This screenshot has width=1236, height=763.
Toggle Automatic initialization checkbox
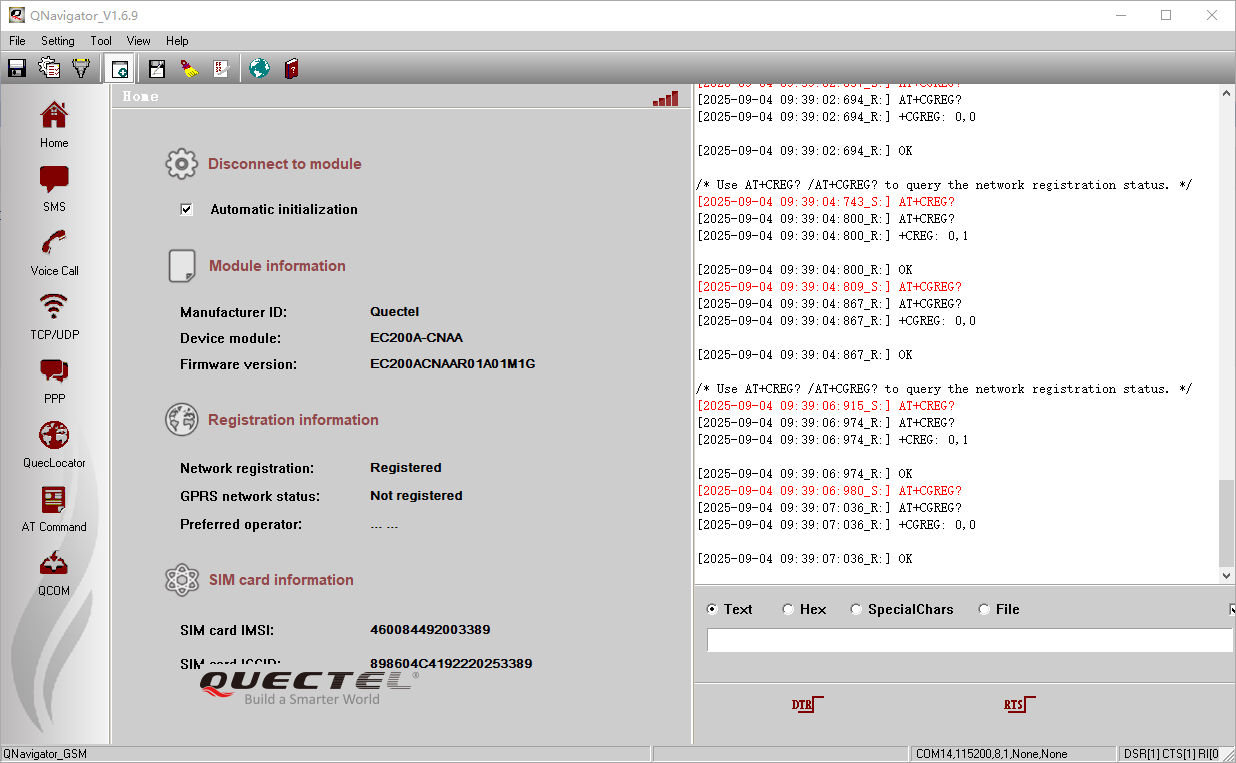[x=186, y=209]
